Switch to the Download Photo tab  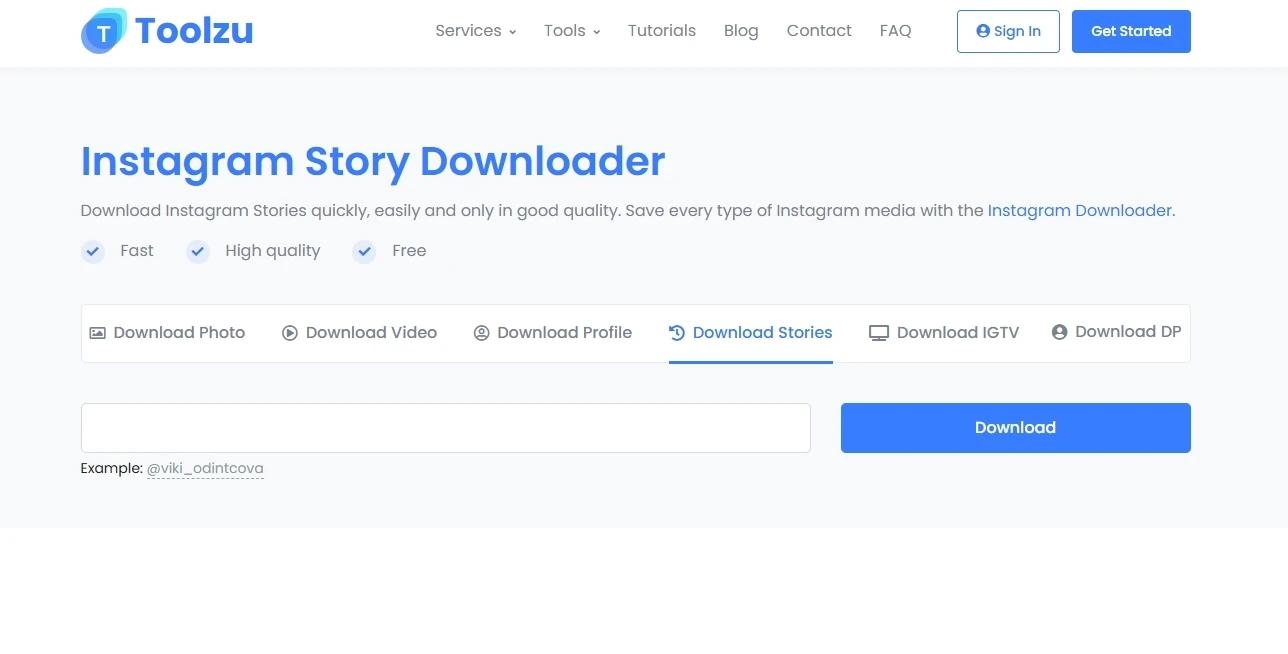click(167, 333)
